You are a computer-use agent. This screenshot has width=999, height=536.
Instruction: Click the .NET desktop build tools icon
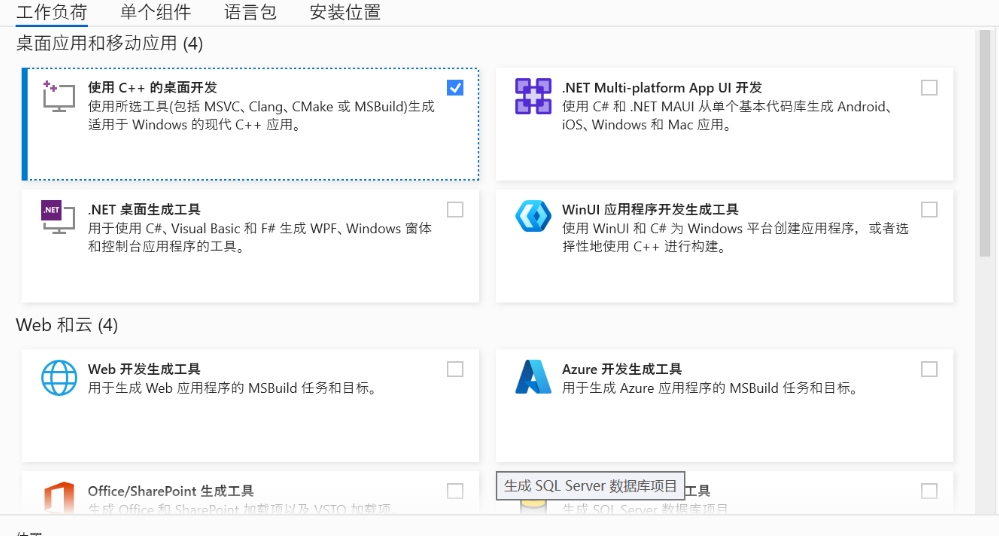tap(58, 217)
